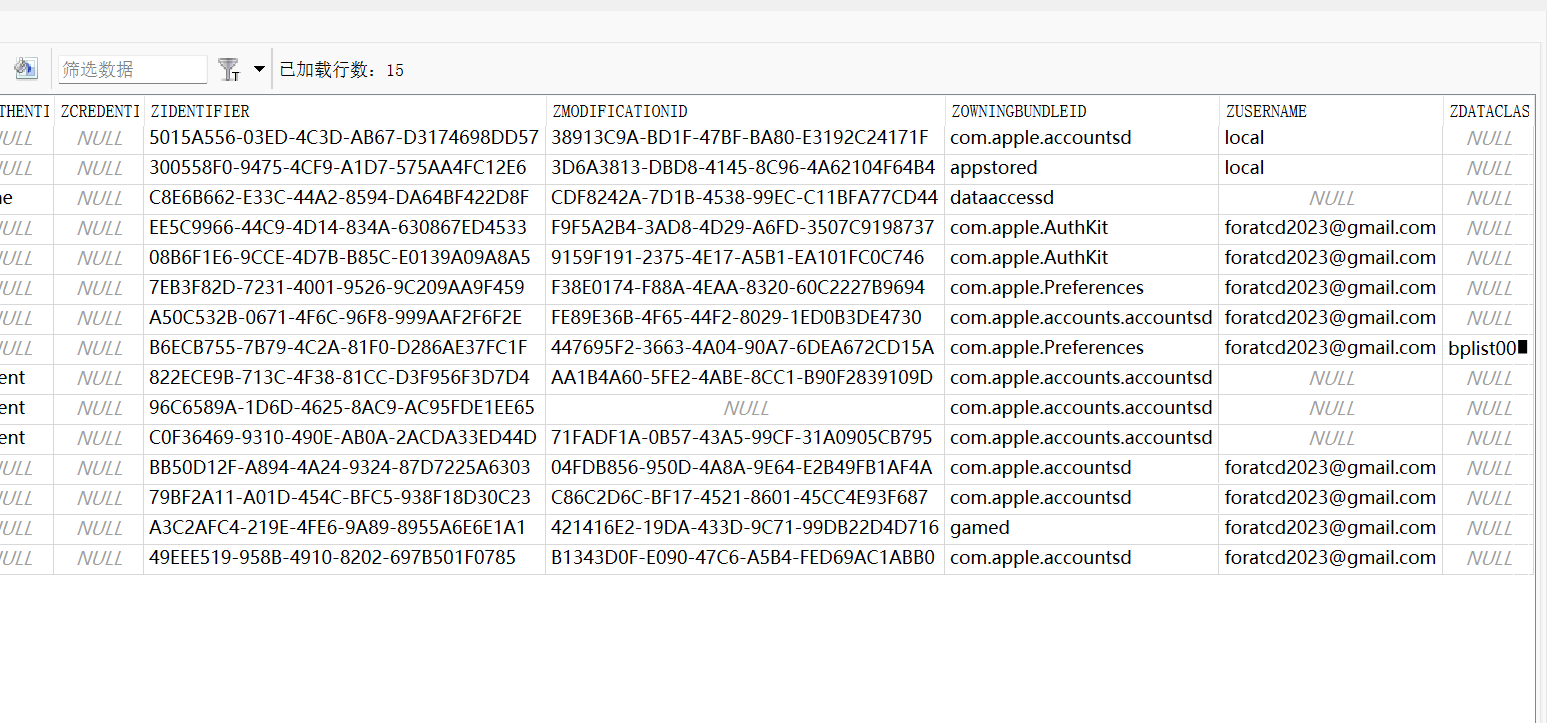Focus the 筛选数据 filter input field
This screenshot has width=1547, height=723.
(133, 69)
